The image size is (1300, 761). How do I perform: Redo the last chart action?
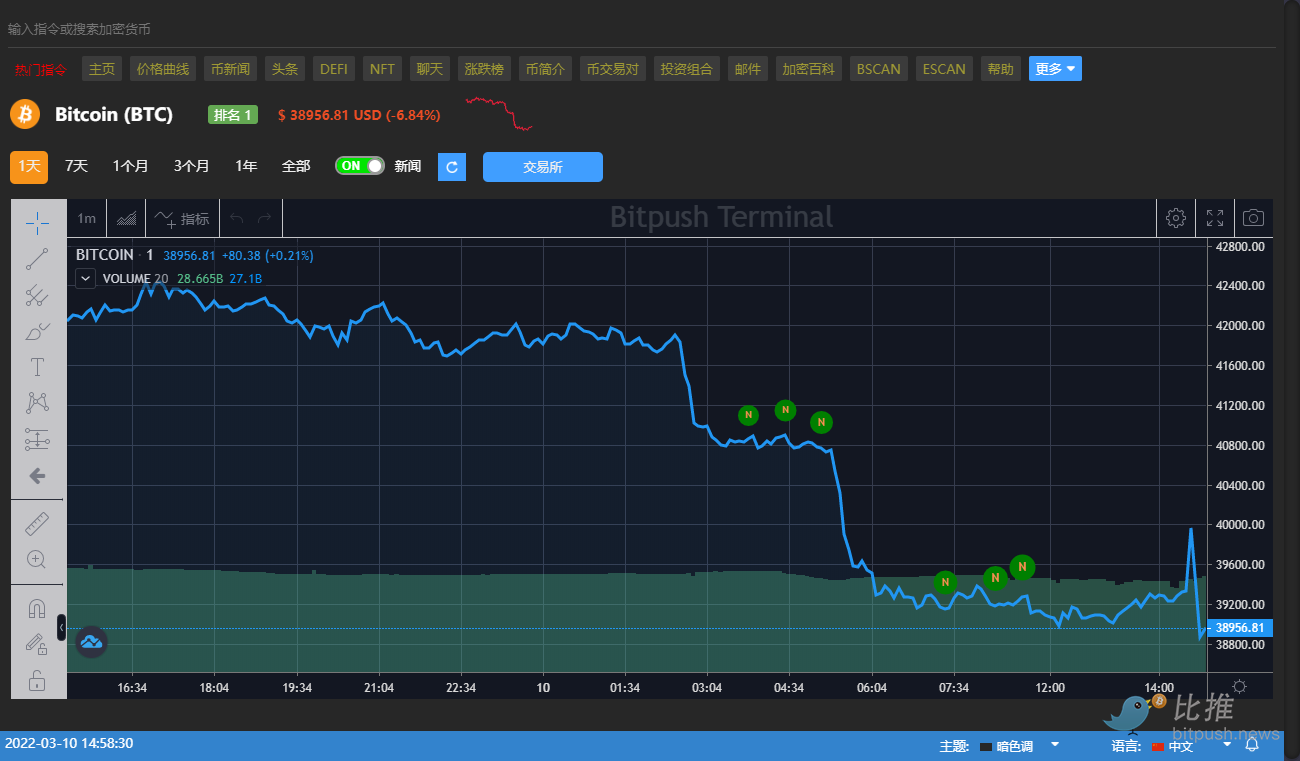[264, 218]
